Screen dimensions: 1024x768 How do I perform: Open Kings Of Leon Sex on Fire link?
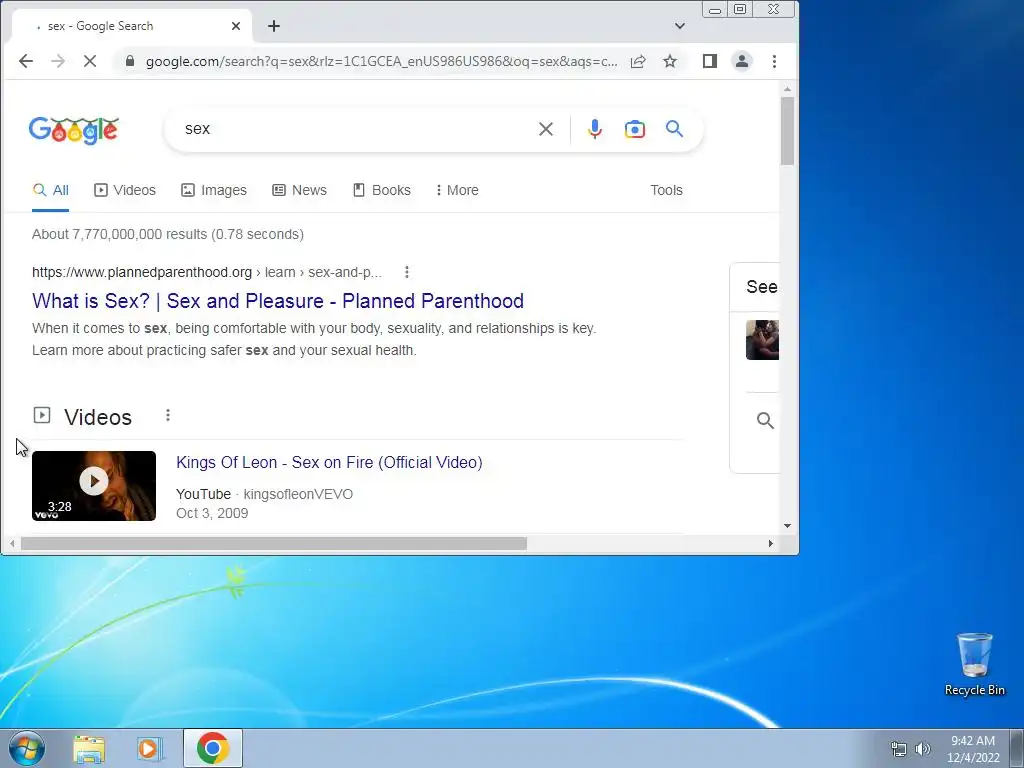[329, 462]
